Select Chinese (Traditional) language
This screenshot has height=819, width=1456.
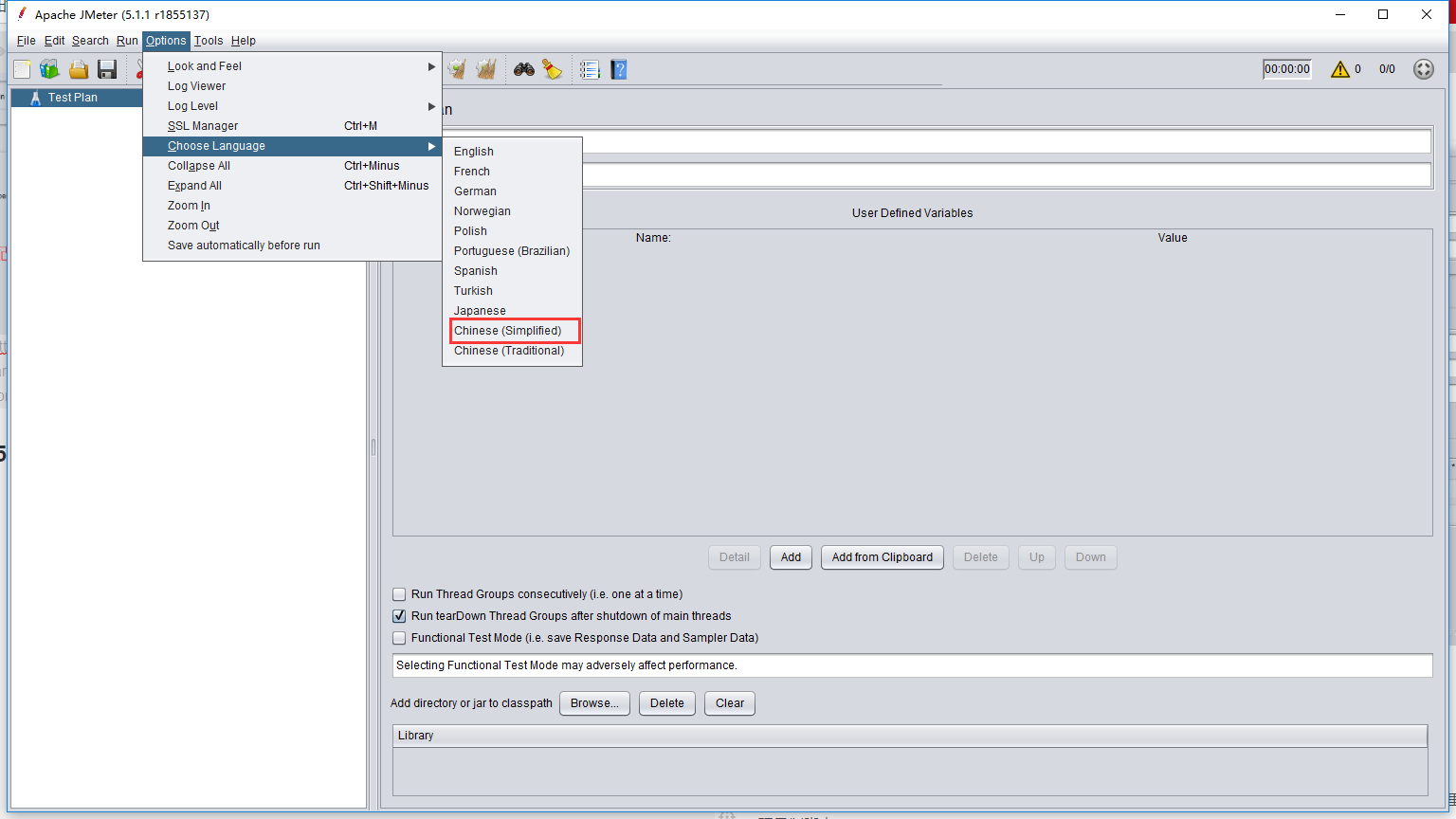tap(512, 351)
